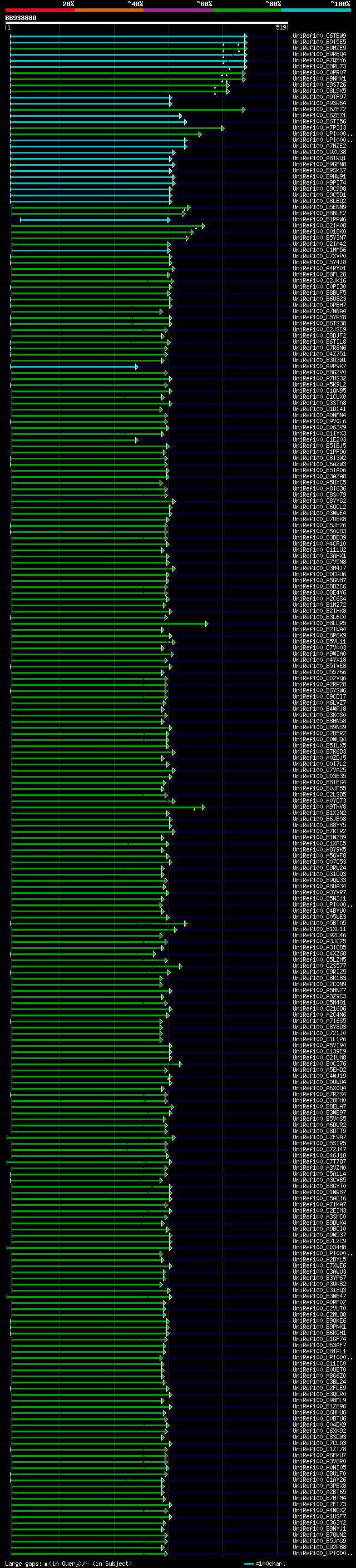Select hit label UniRef100_B9I5E5
Screen dimensions: 356x1568
[x=319, y=42]
